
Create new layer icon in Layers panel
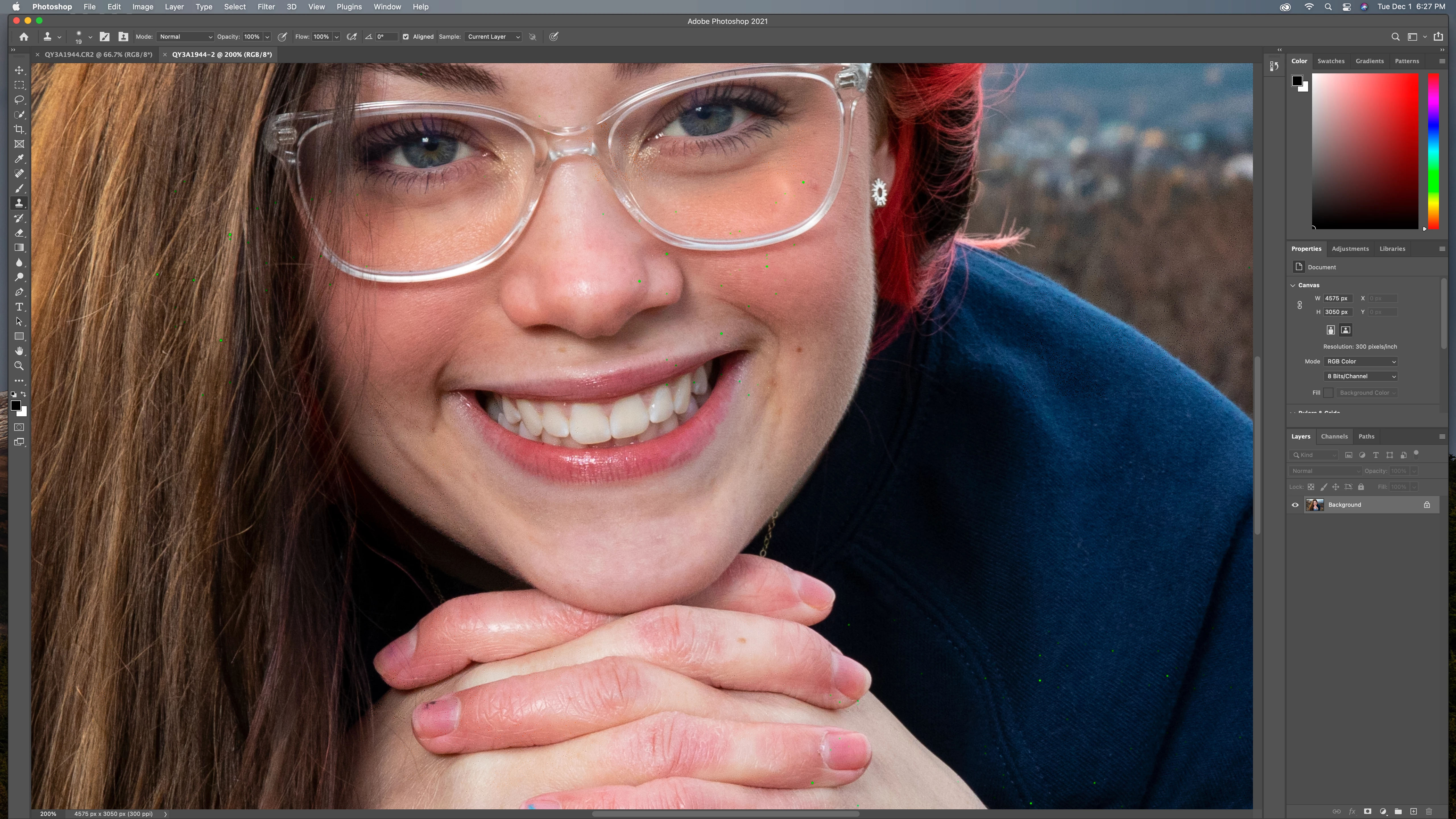click(x=1413, y=811)
